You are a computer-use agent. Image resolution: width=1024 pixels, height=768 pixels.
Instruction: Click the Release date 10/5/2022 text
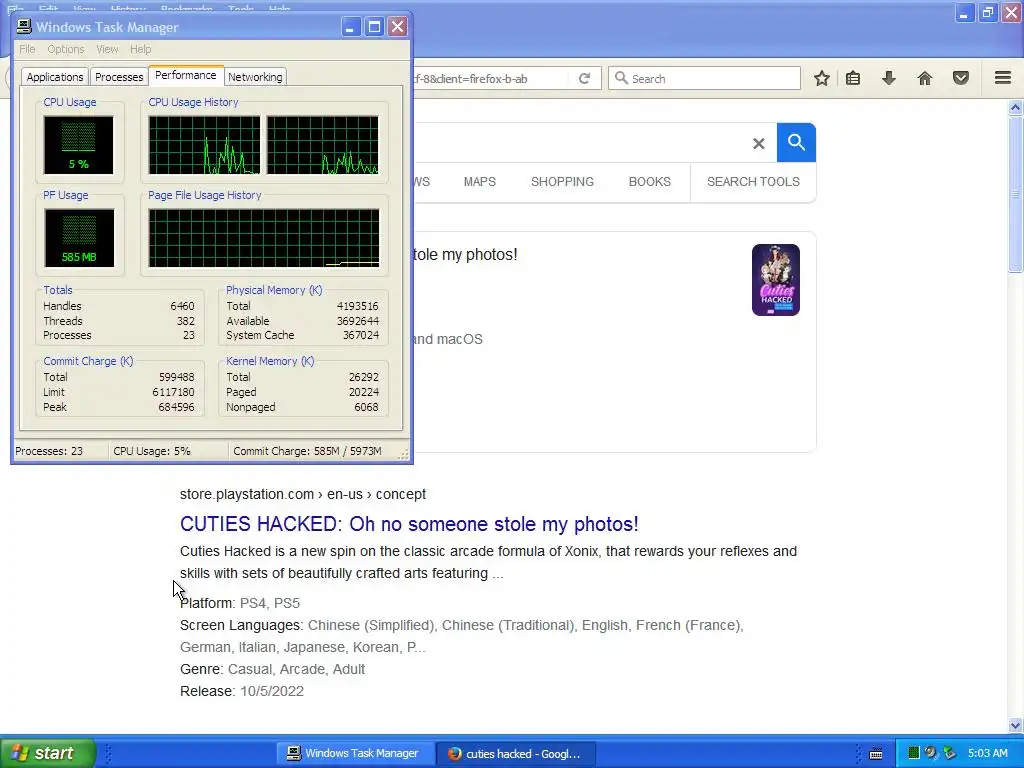(x=272, y=691)
